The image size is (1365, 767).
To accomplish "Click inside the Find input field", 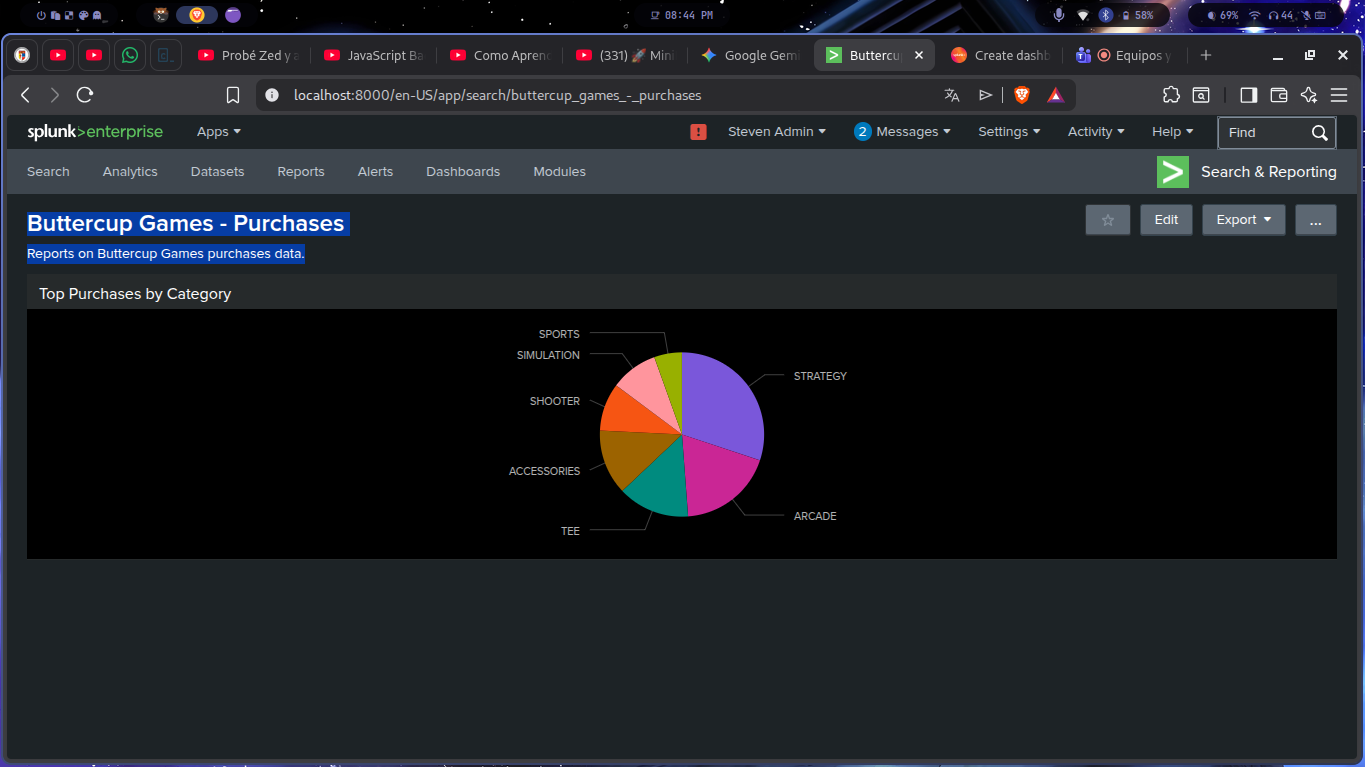I will click(x=1262, y=133).
